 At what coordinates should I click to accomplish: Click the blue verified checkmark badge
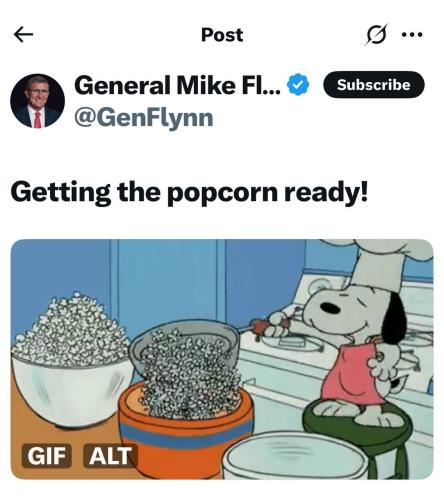298,85
